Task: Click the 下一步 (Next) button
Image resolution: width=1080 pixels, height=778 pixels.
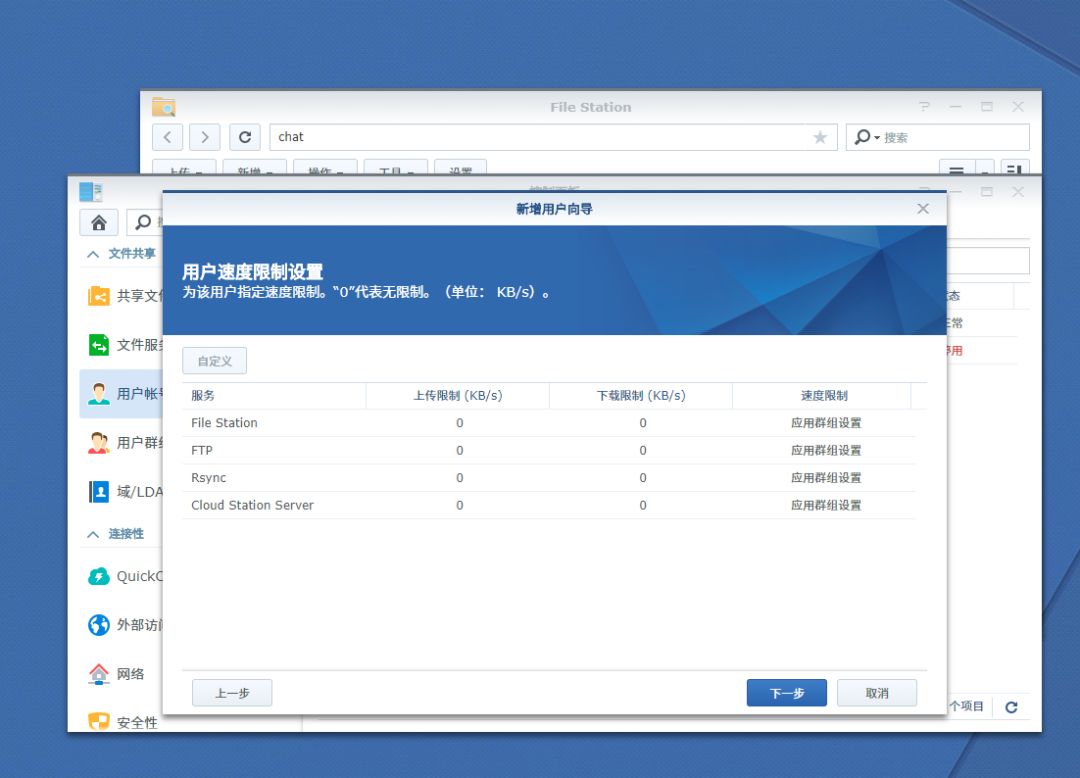Action: coord(787,693)
